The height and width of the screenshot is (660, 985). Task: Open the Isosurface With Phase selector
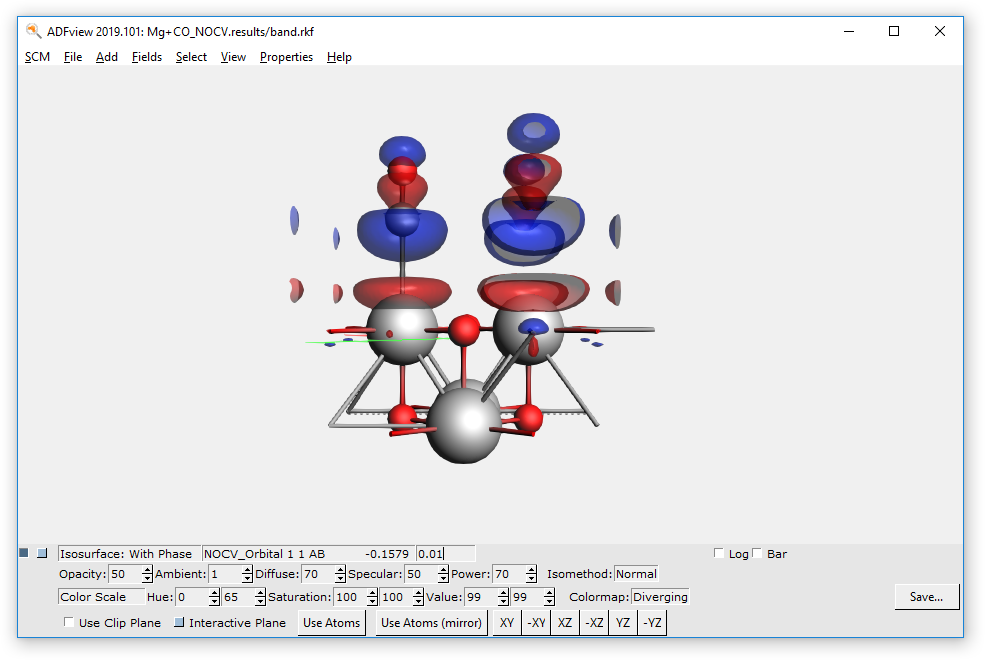click(x=128, y=553)
